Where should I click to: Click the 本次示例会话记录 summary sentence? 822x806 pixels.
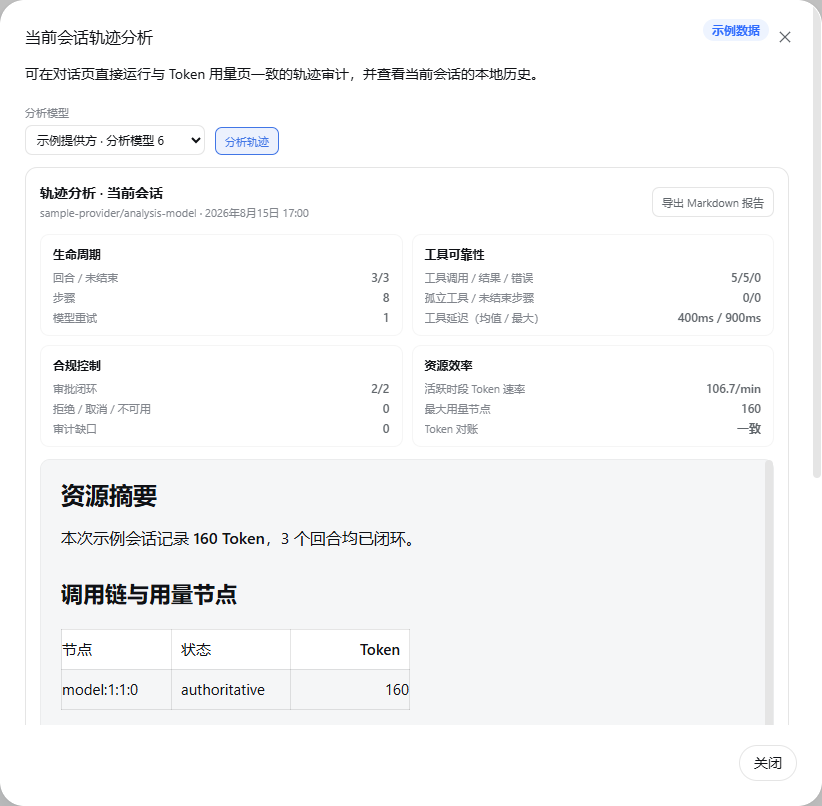point(239,539)
